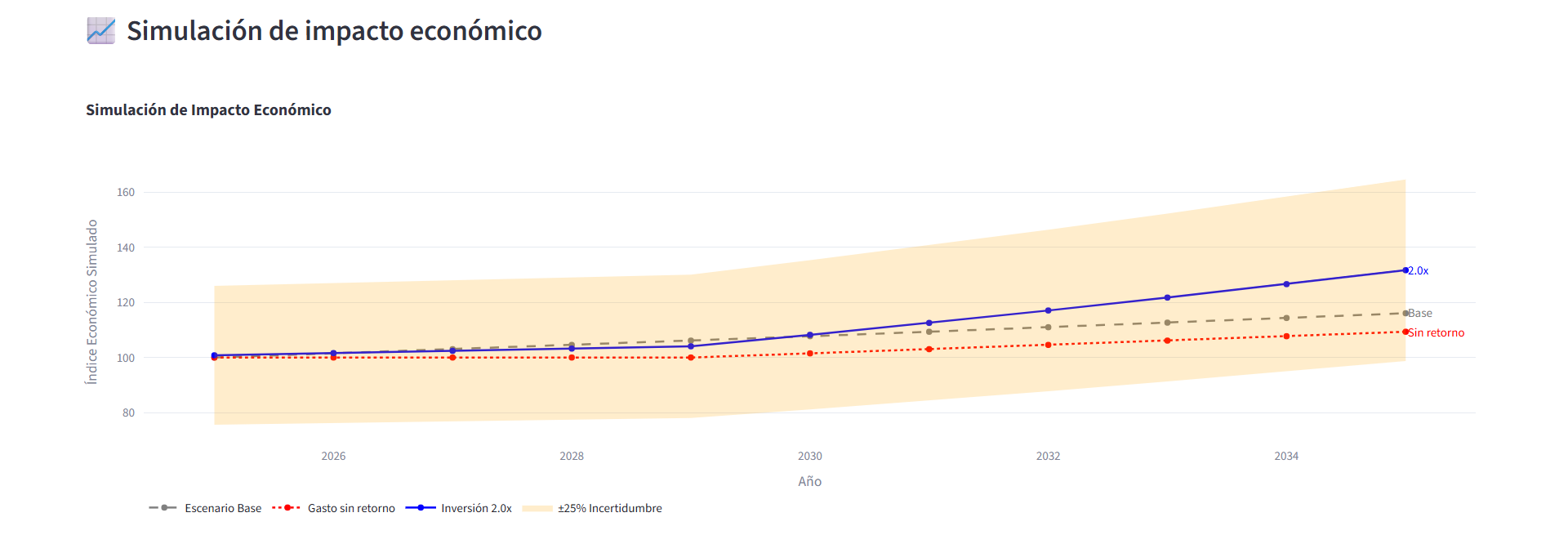Hide the Gasto sin retorno series via legend
The height and width of the screenshot is (535, 1568).
point(351,508)
